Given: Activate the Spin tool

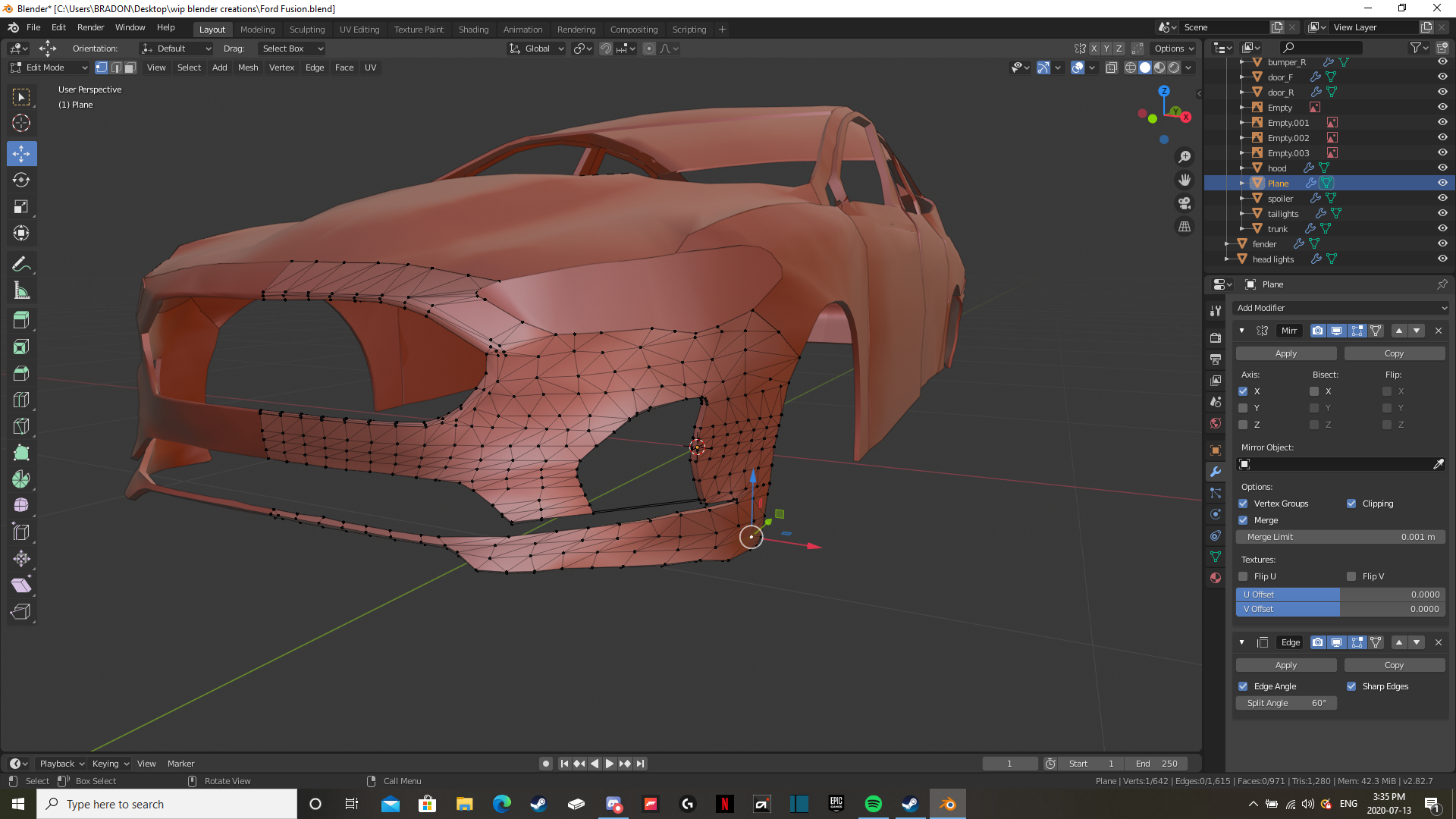Looking at the screenshot, I should [x=21, y=479].
